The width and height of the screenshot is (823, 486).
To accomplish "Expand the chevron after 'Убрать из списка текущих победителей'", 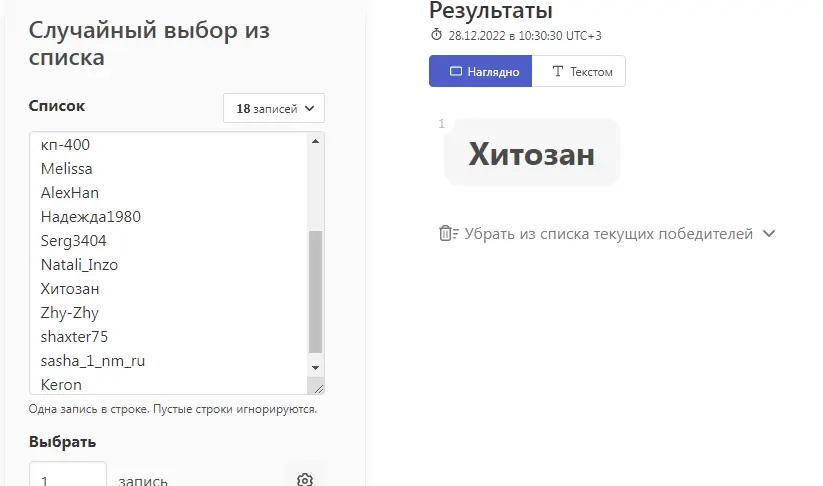I will 769,234.
